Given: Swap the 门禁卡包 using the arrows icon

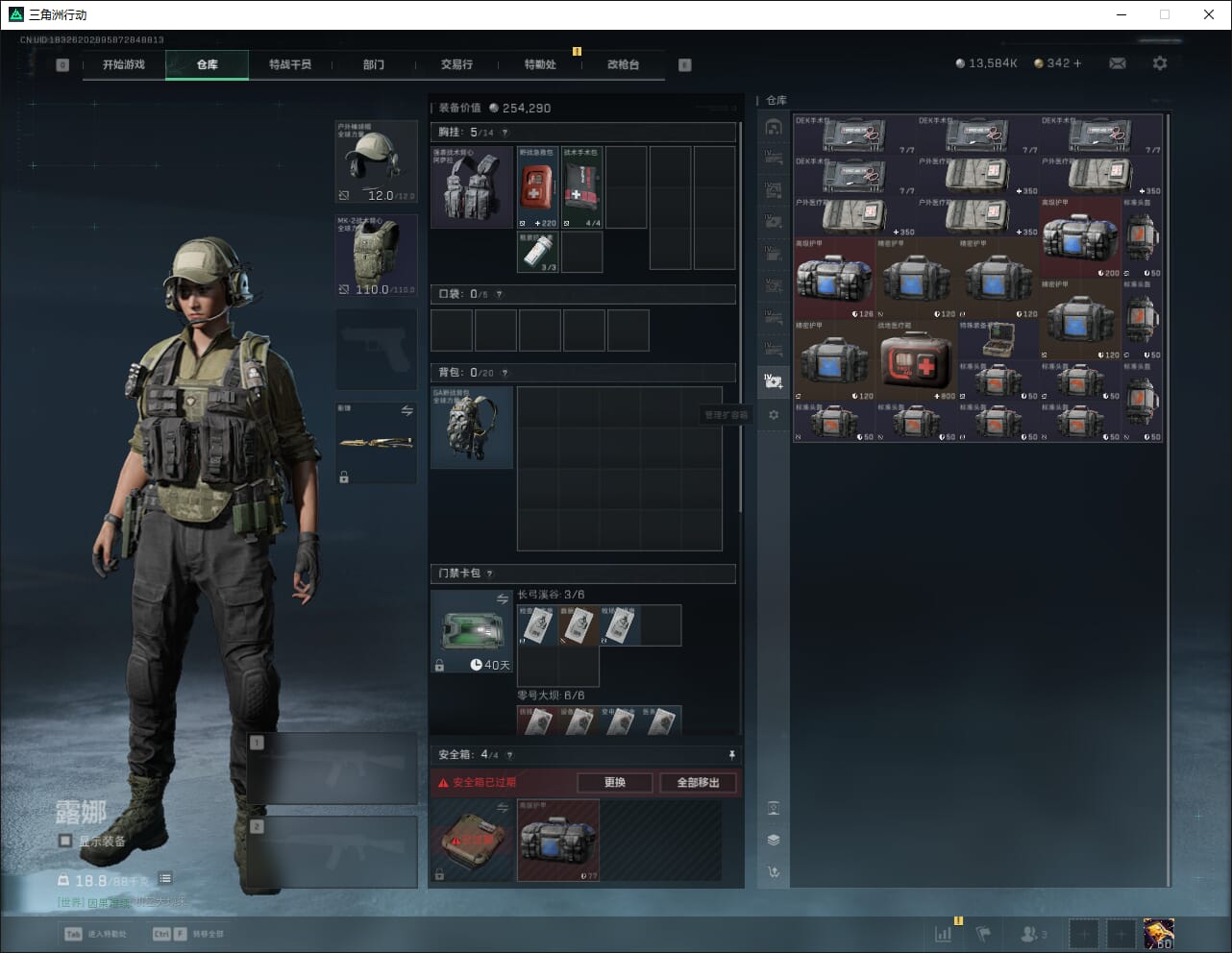Looking at the screenshot, I should [502, 599].
